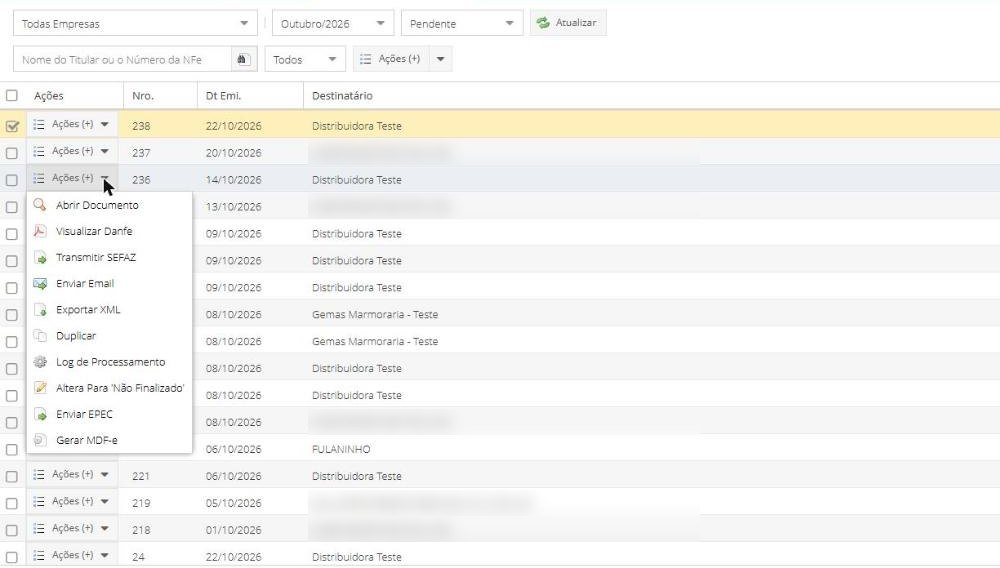The height and width of the screenshot is (568, 1000).
Task: Click the PDF icon for Visualizar Danfe
Action: (x=40, y=231)
